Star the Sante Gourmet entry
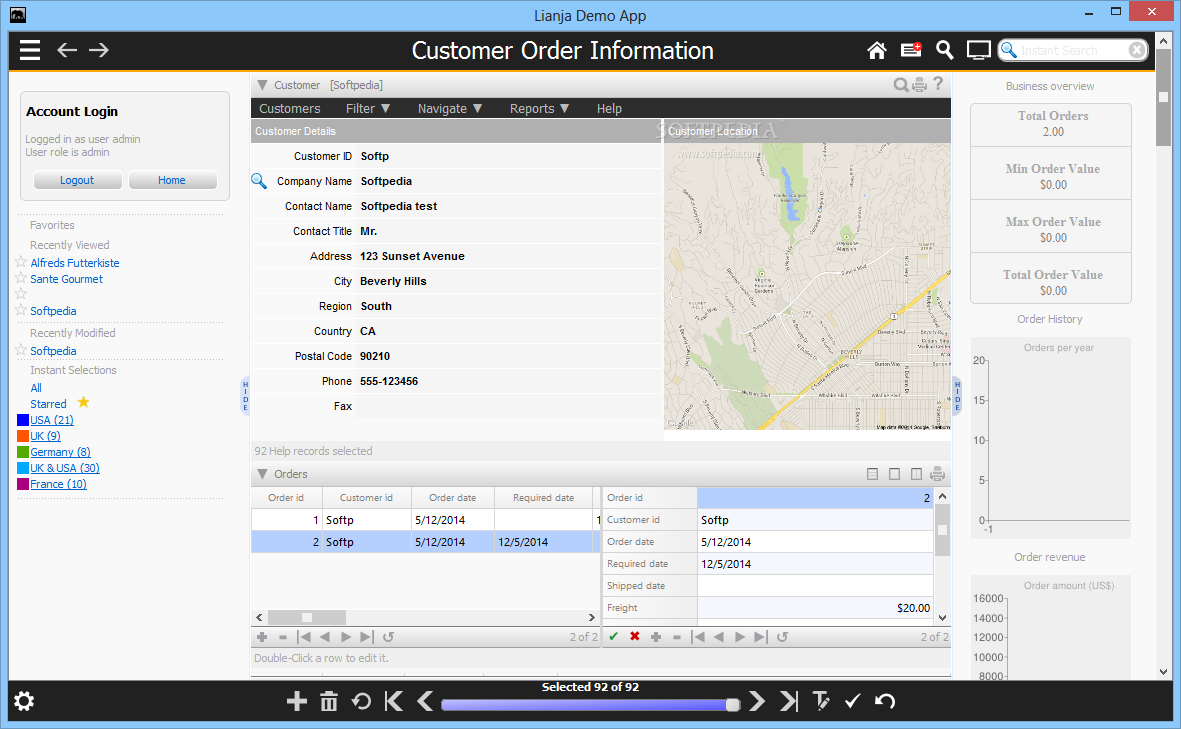The height and width of the screenshot is (729, 1181). (21, 278)
